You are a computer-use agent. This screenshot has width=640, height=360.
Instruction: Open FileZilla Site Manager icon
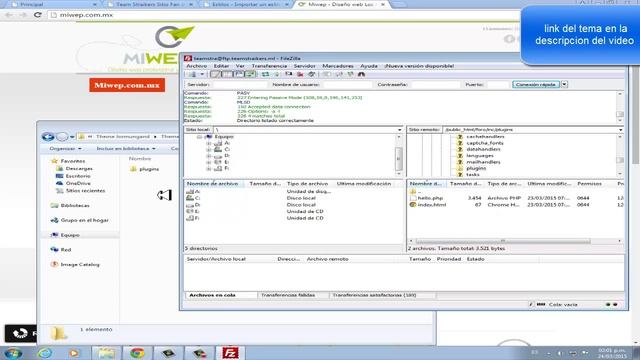(x=192, y=74)
